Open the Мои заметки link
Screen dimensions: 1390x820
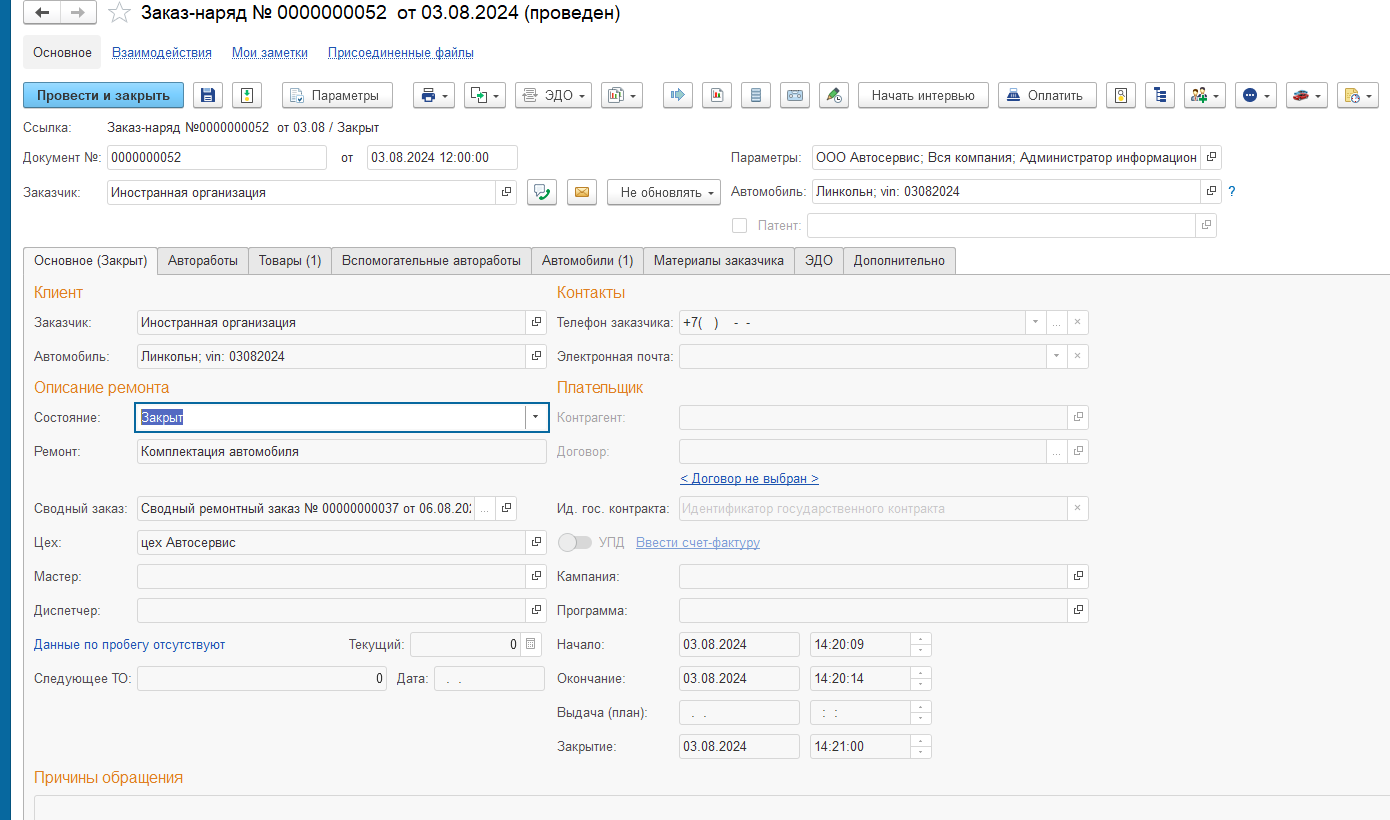coord(270,52)
